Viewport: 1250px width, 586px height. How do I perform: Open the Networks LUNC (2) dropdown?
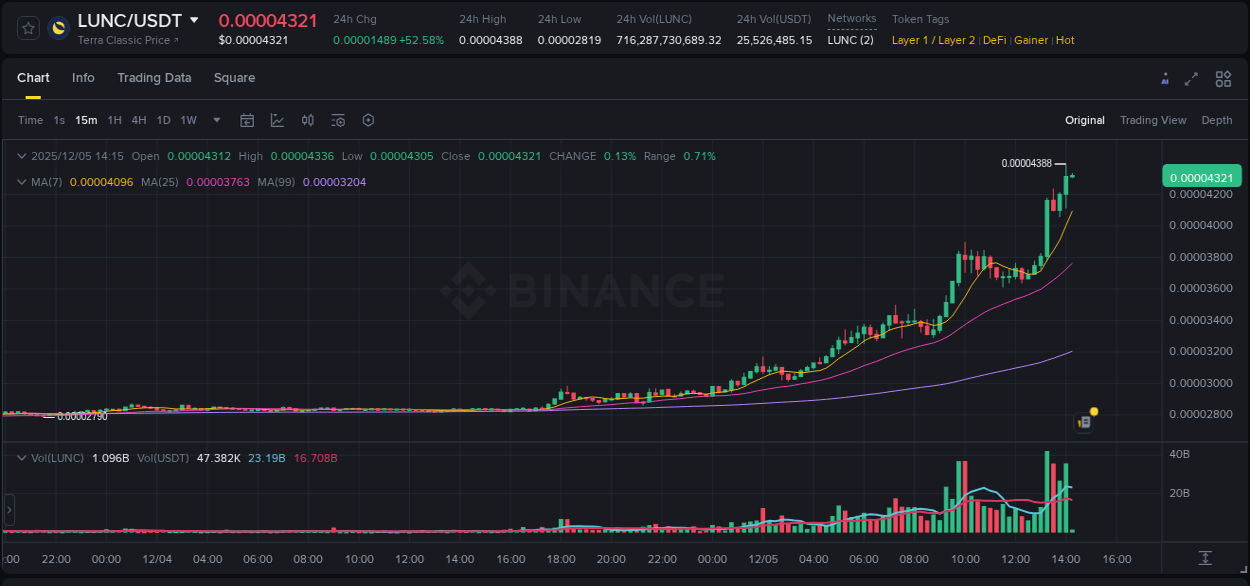click(x=850, y=40)
